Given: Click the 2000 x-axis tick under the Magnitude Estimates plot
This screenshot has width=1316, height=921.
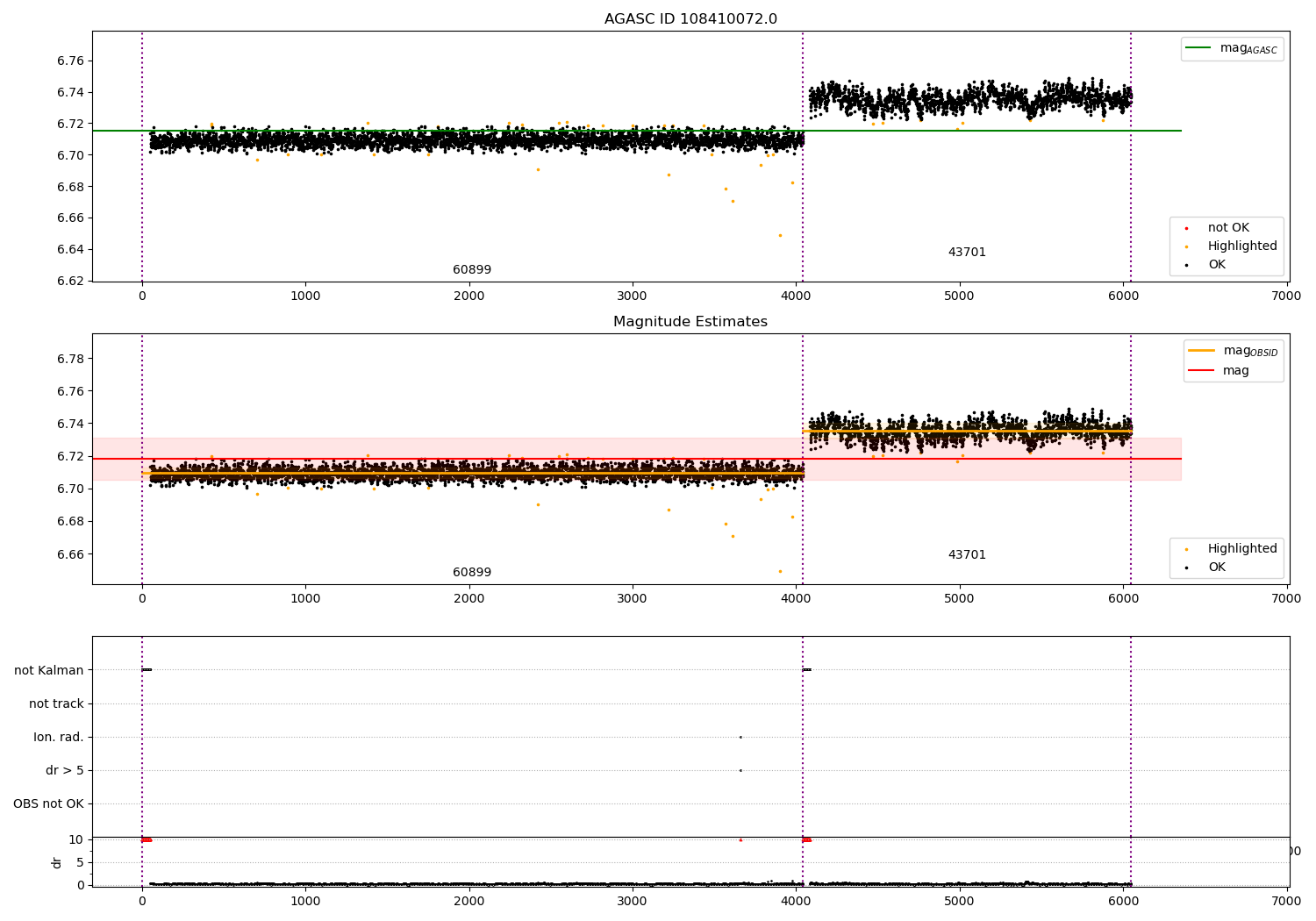Looking at the screenshot, I should [x=469, y=599].
